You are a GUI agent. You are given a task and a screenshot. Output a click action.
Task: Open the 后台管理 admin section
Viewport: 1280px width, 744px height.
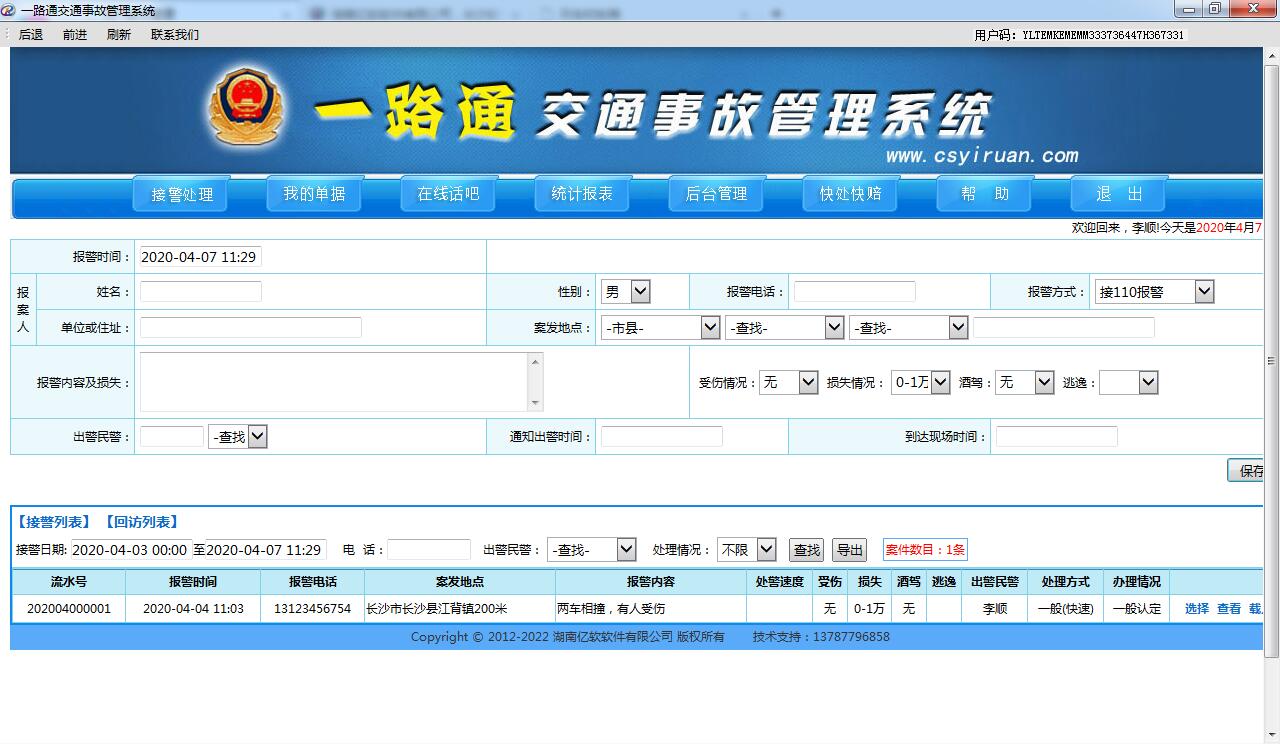tap(715, 194)
